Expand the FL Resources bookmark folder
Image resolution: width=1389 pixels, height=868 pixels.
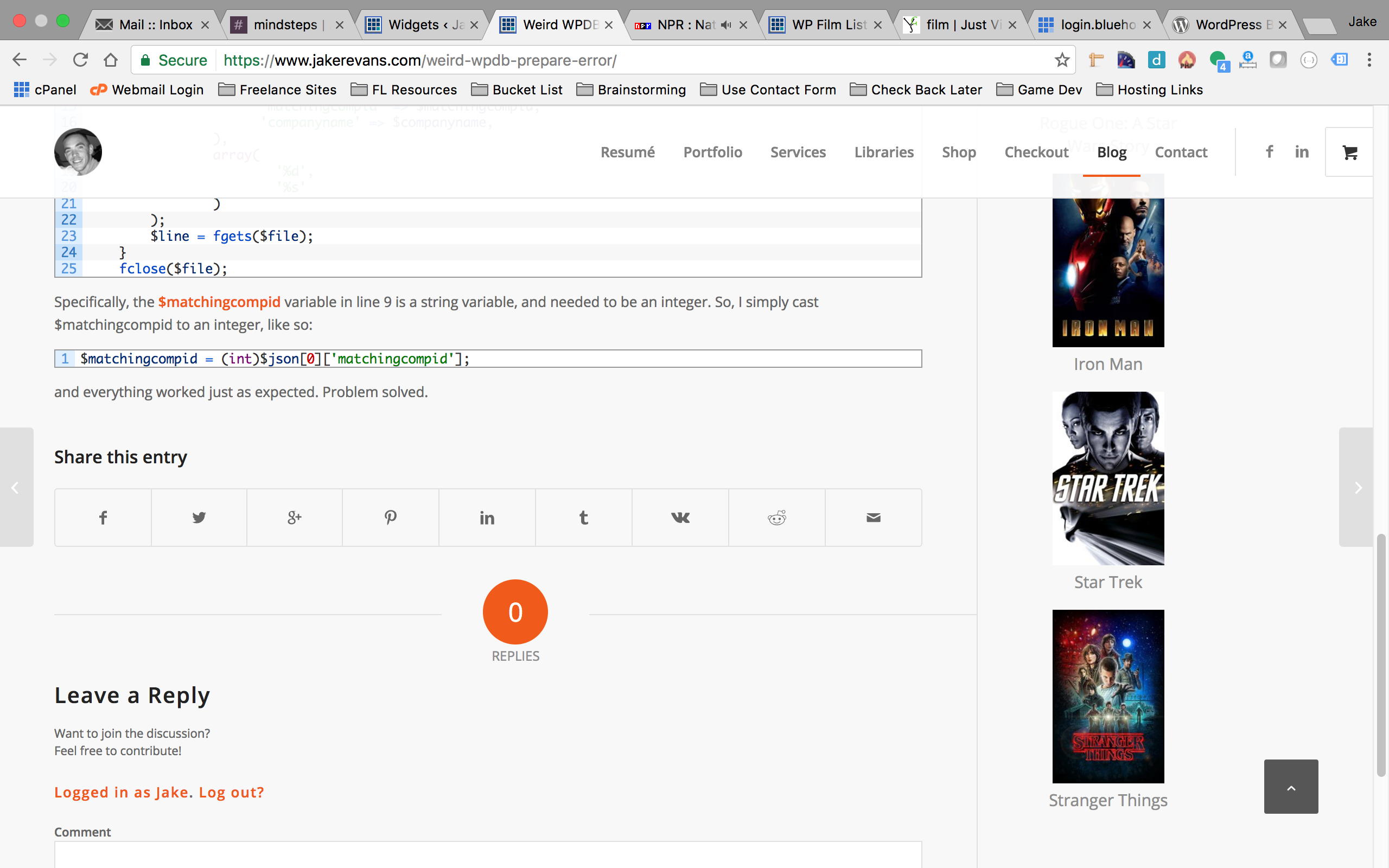pos(404,90)
